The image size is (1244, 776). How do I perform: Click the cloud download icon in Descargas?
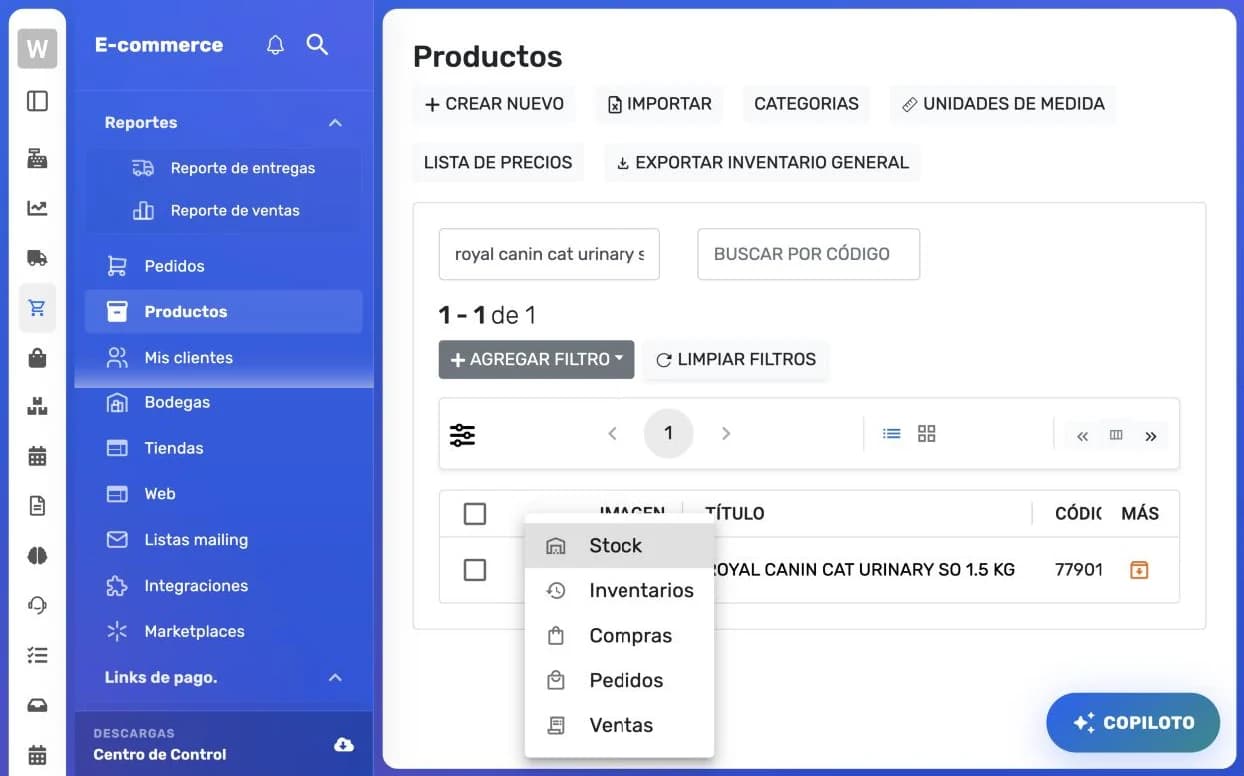pyautogui.click(x=344, y=744)
